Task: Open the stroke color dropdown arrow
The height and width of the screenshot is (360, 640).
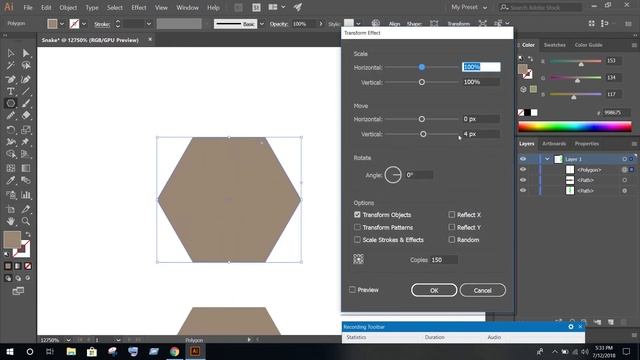Action: (x=84, y=24)
